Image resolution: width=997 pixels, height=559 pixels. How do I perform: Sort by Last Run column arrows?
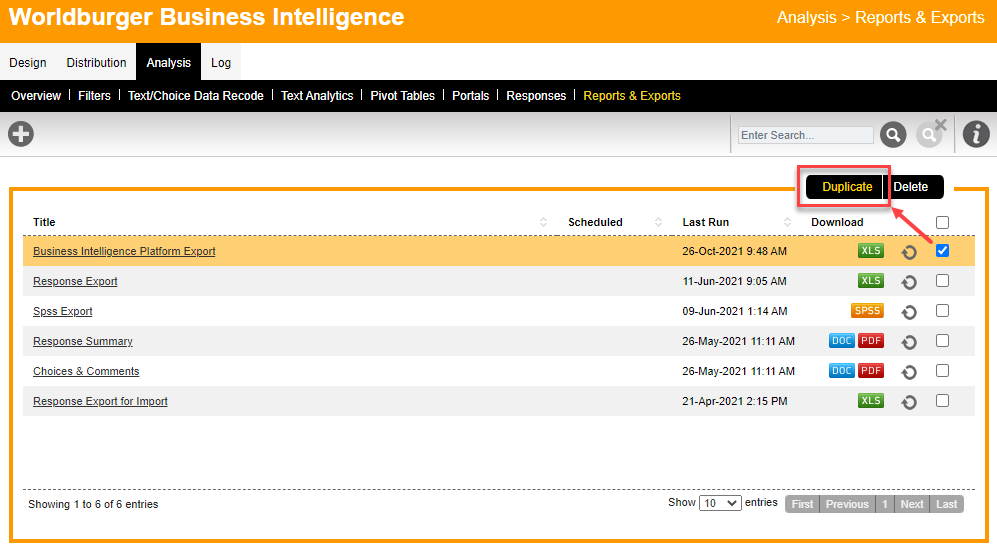pos(788,222)
